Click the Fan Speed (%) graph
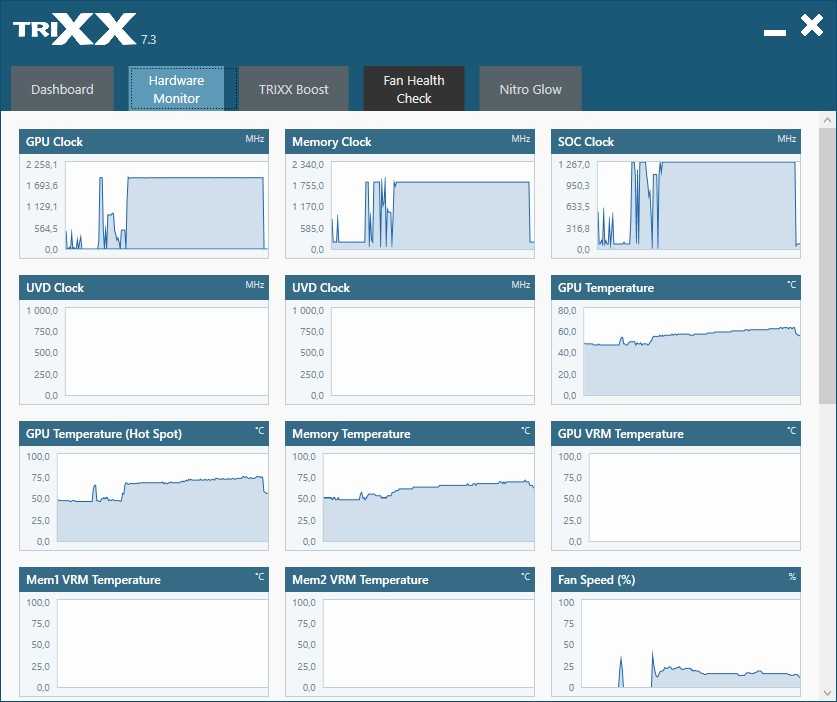 [691, 644]
